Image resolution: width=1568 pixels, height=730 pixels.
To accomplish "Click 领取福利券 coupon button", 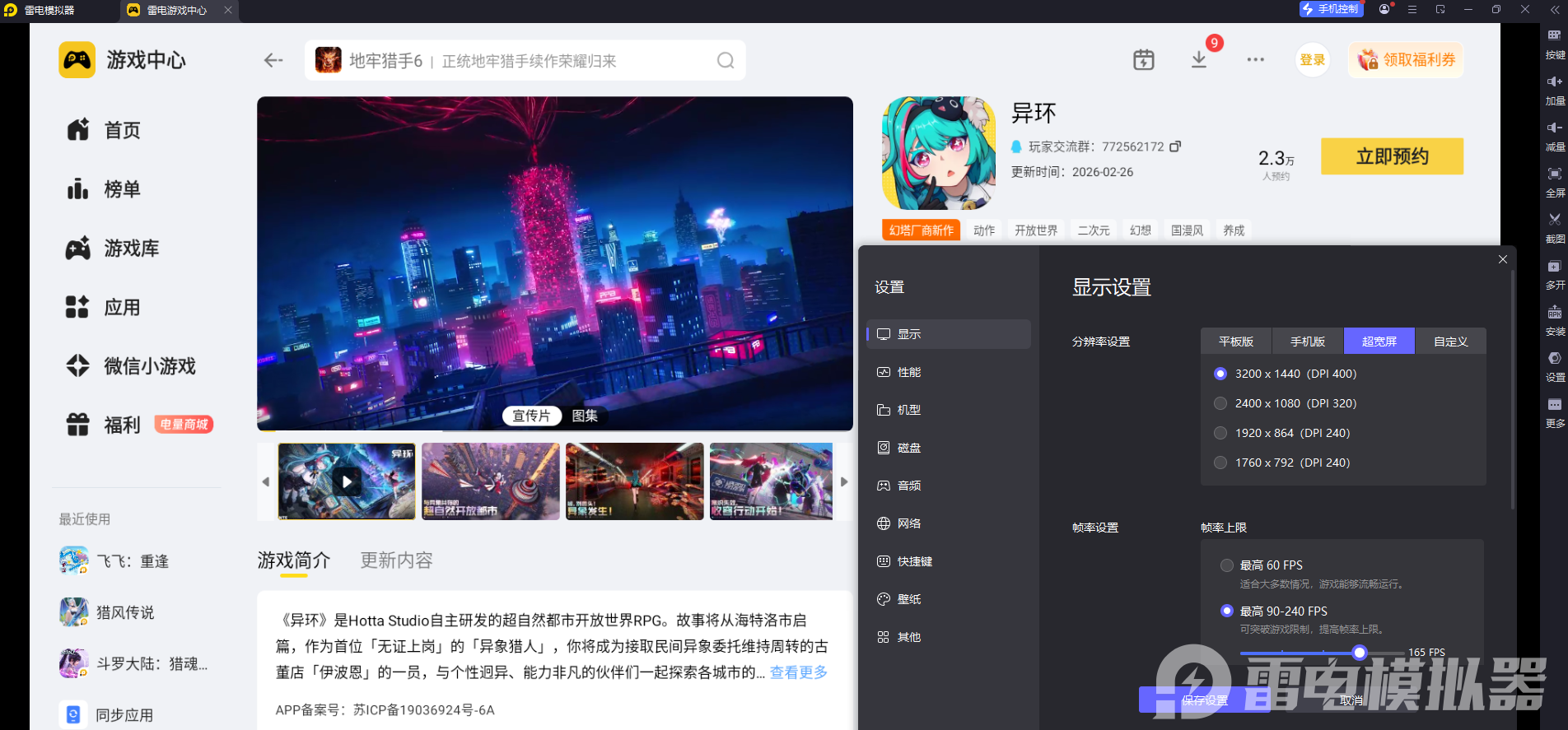I will (1406, 60).
